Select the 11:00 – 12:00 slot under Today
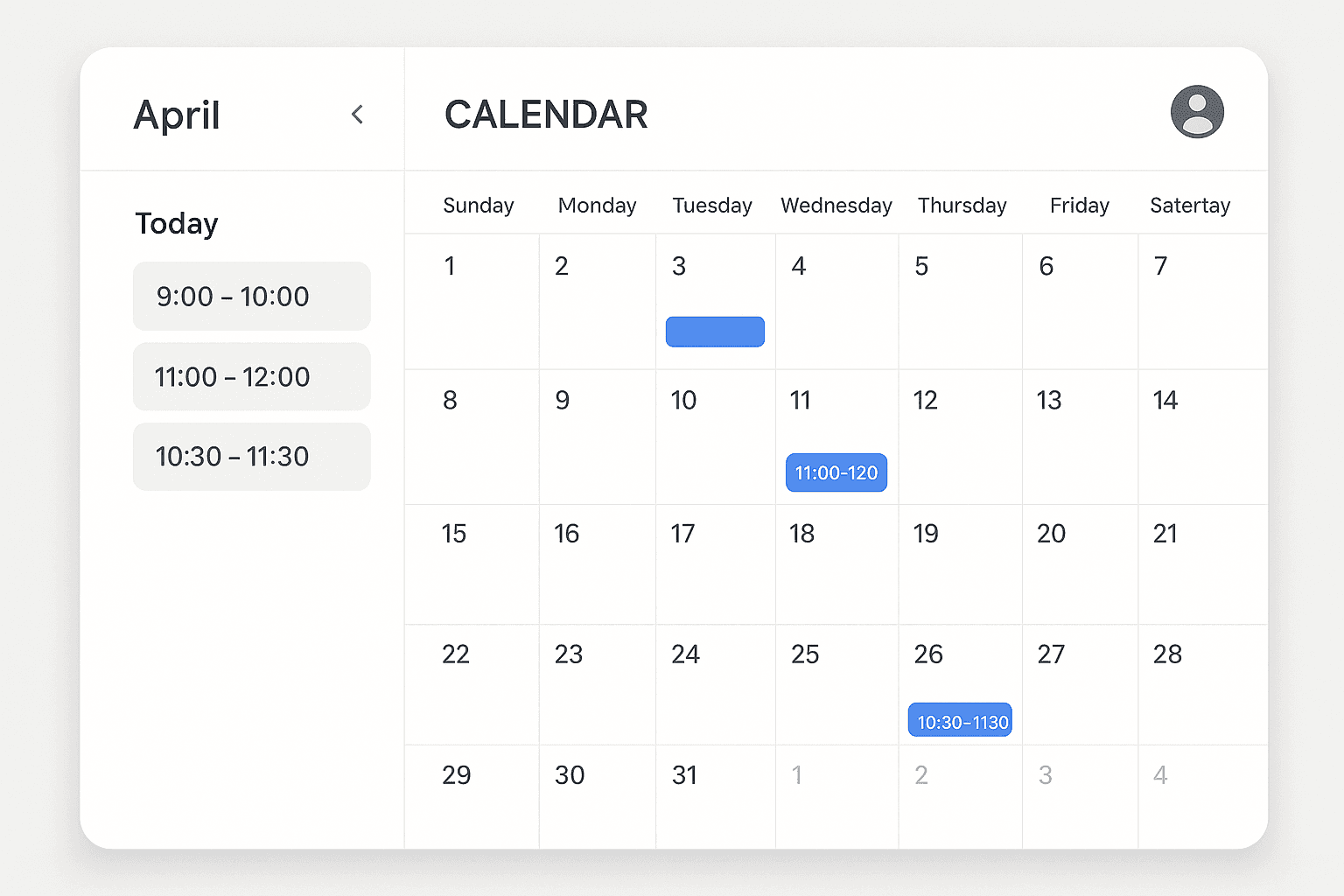The width and height of the screenshot is (1344, 896). (251, 376)
